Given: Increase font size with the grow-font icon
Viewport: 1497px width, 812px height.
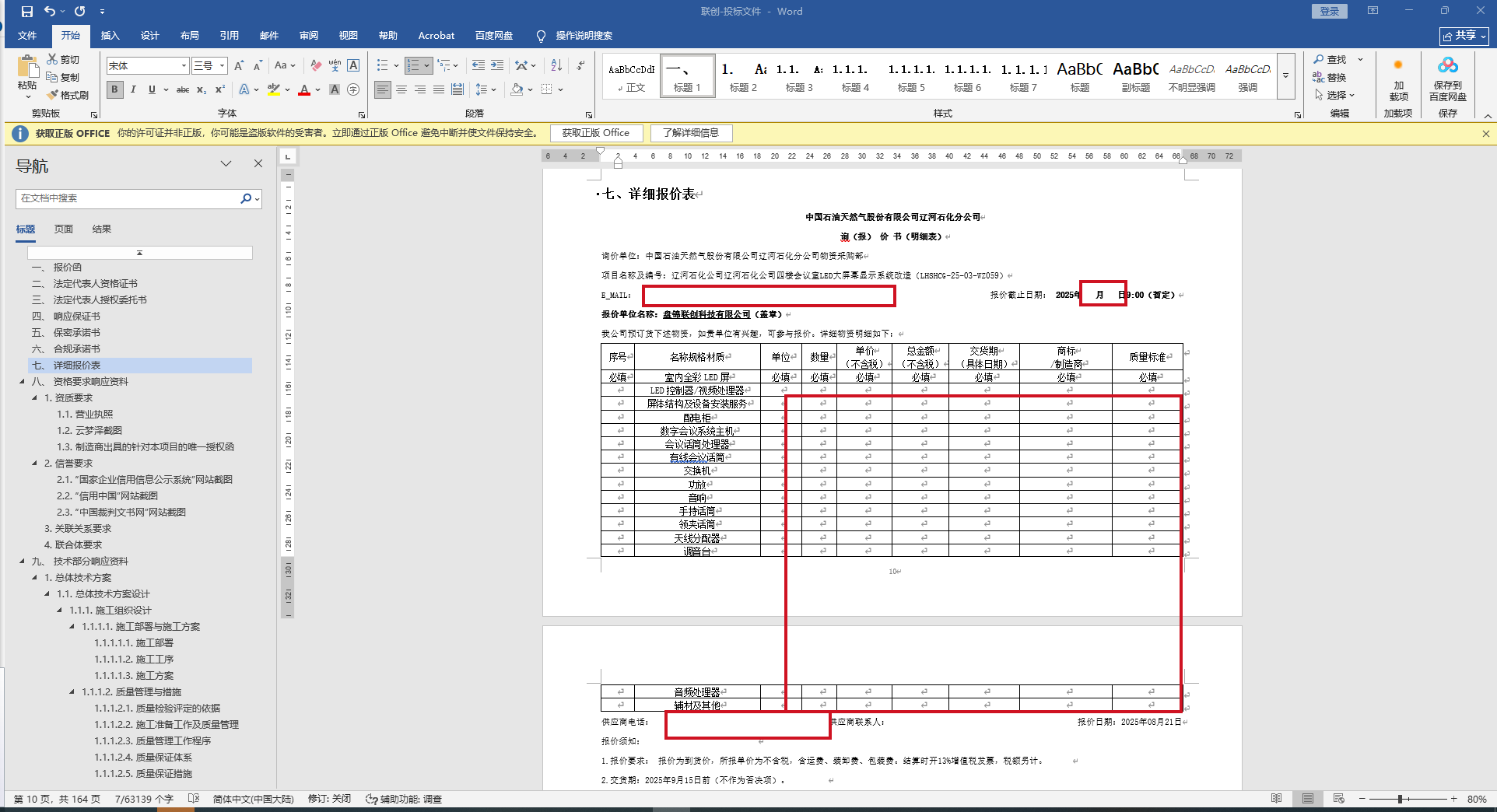Looking at the screenshot, I should point(239,66).
